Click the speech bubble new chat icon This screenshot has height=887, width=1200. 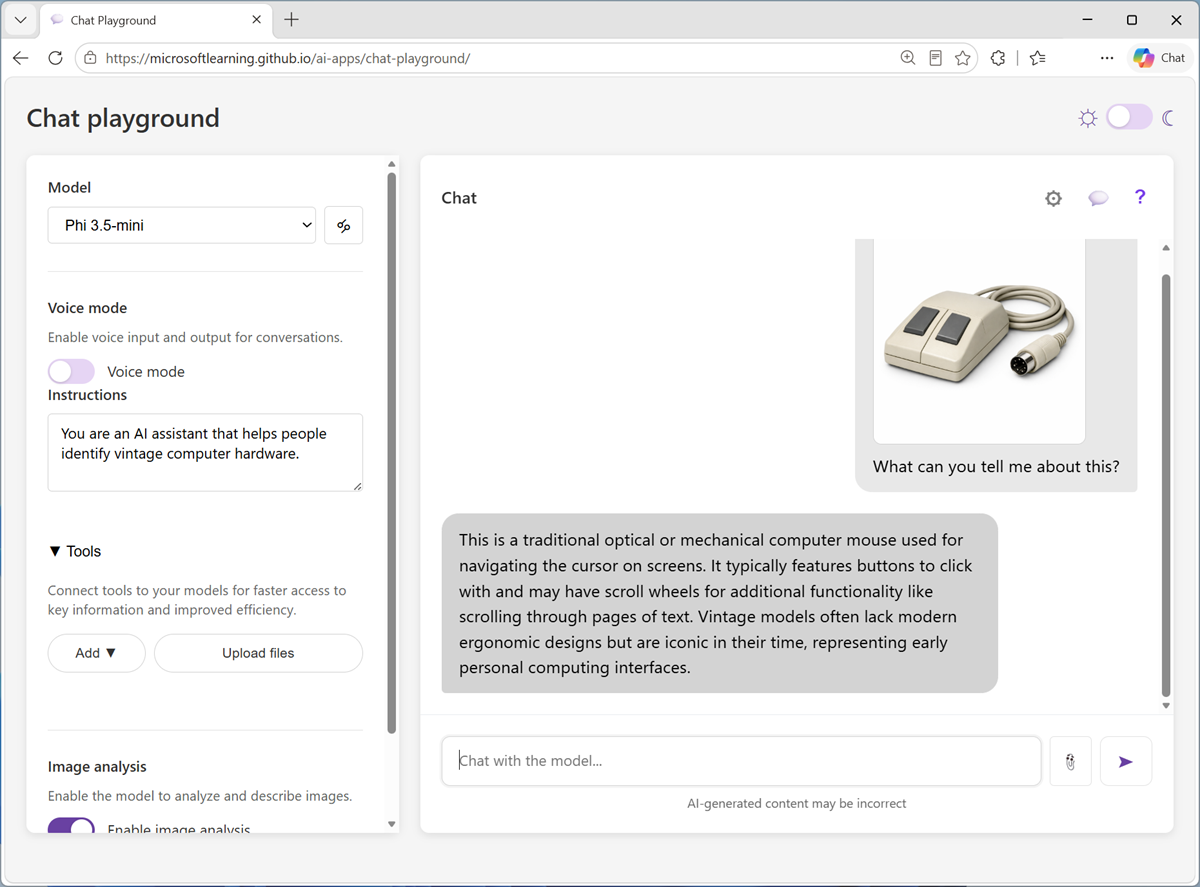coord(1098,198)
